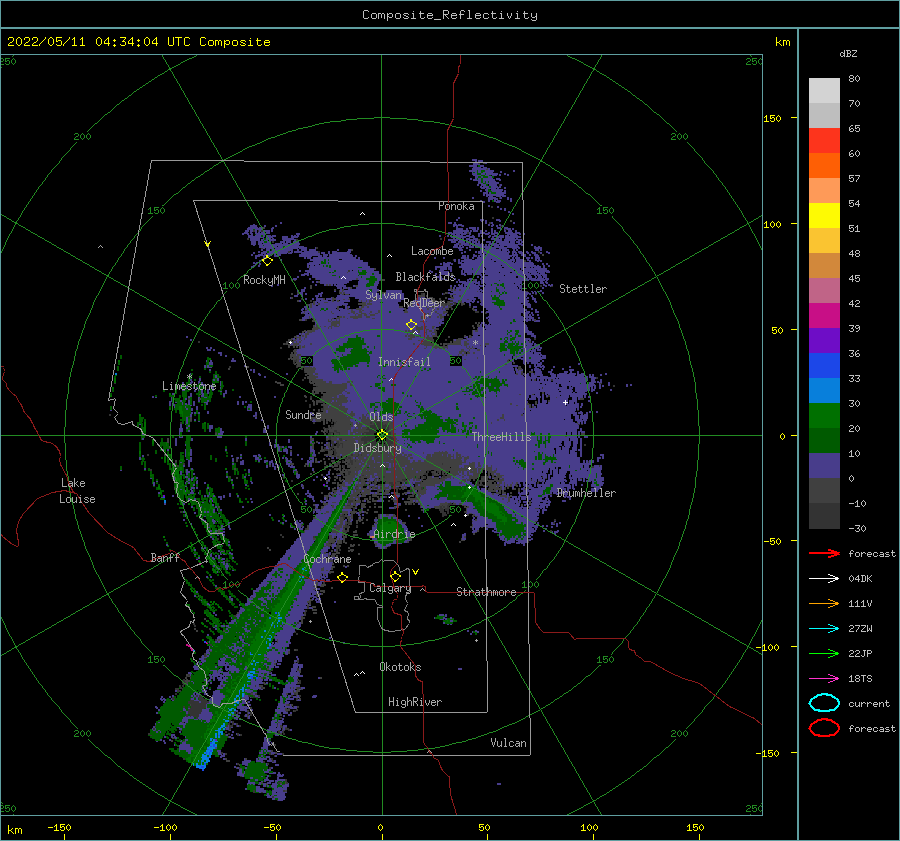Click the cyan 'current' ellipse legend icon
The width and height of the screenshot is (900, 841).
tap(824, 703)
